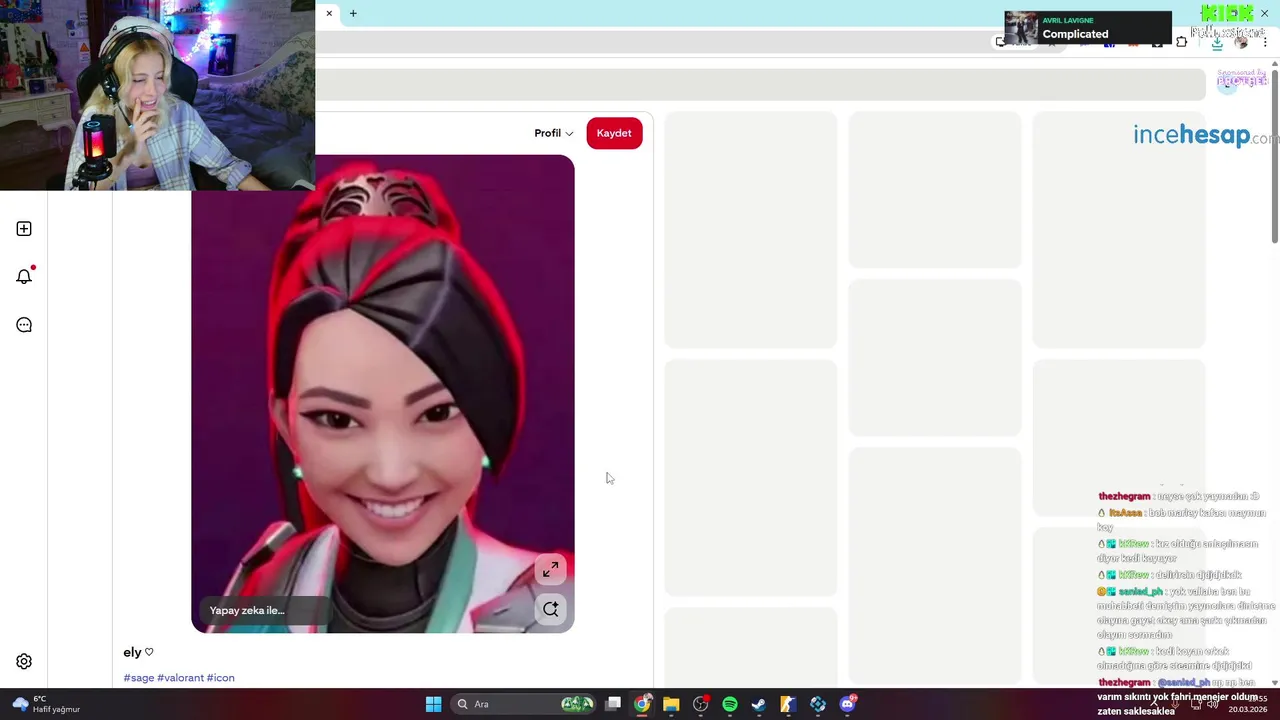Switch to Chrome in the taskbar
The height and width of the screenshot is (720, 1280).
642,704
